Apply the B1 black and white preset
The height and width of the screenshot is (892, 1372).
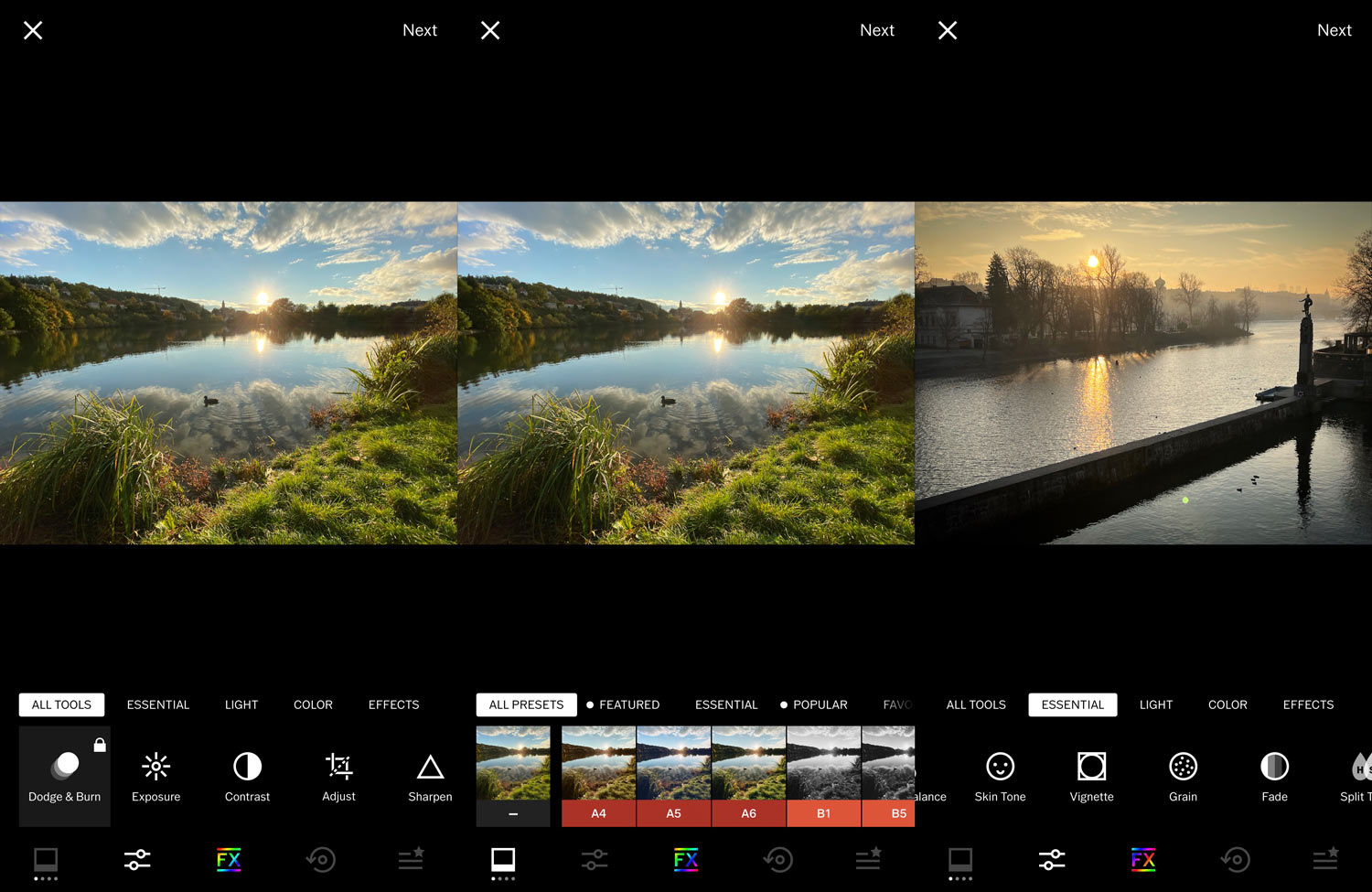click(x=823, y=775)
